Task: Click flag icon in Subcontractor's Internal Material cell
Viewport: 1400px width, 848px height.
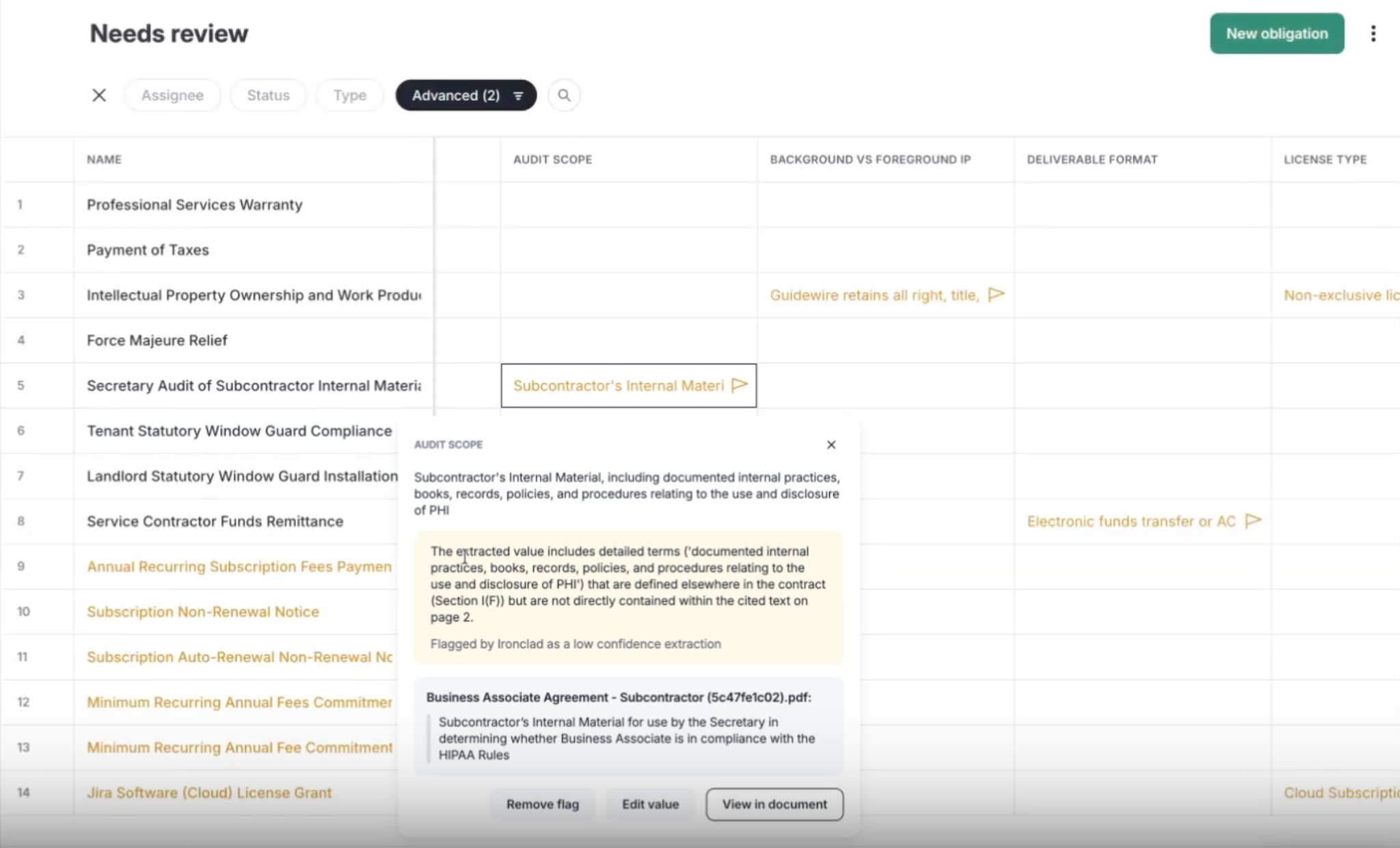Action: (x=739, y=385)
